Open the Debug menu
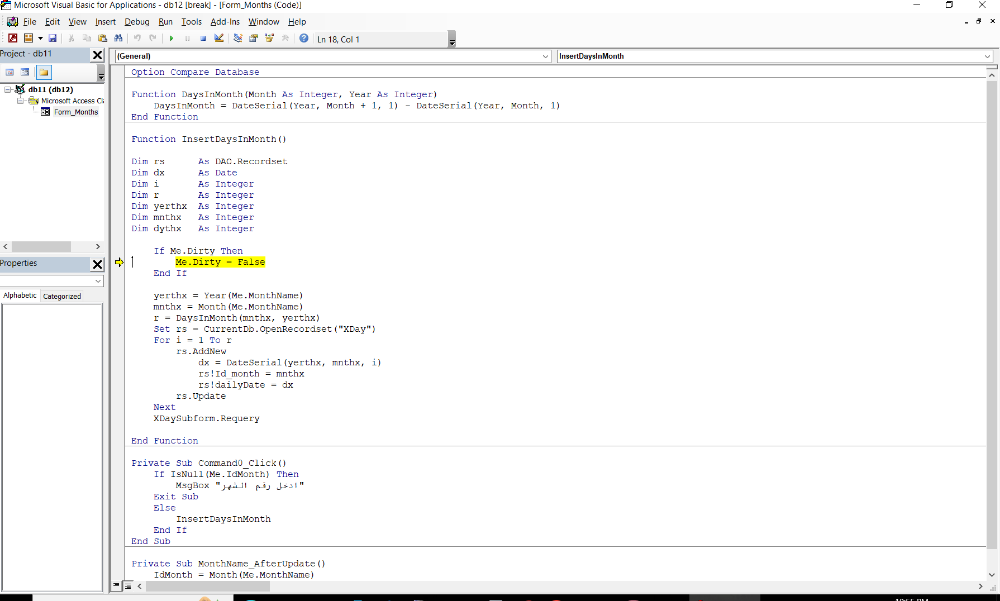The width and height of the screenshot is (1000, 601). point(137,21)
